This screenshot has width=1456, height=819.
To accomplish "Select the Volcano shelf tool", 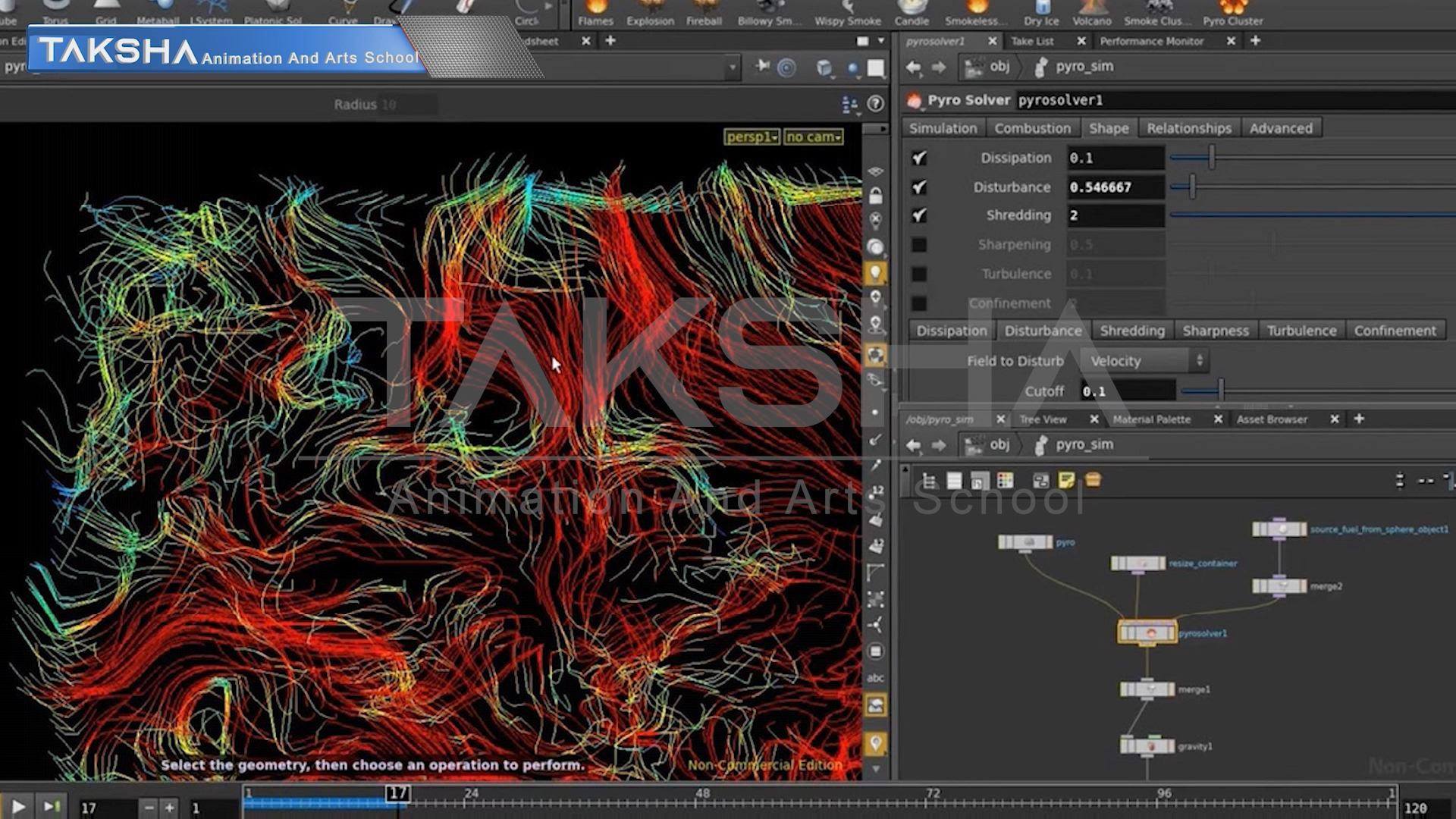I will pyautogui.click(x=1092, y=13).
